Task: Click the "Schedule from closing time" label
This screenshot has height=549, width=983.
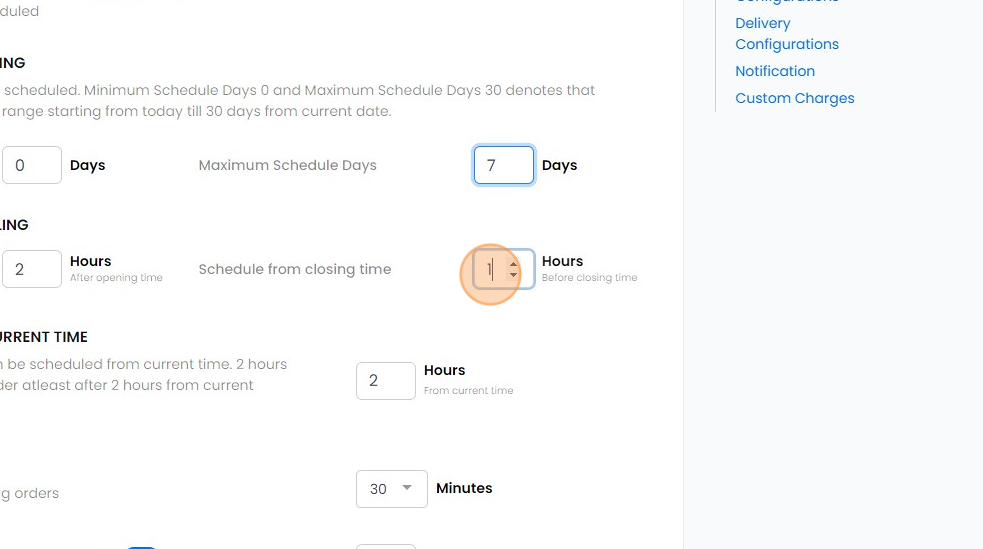Action: pos(294,270)
